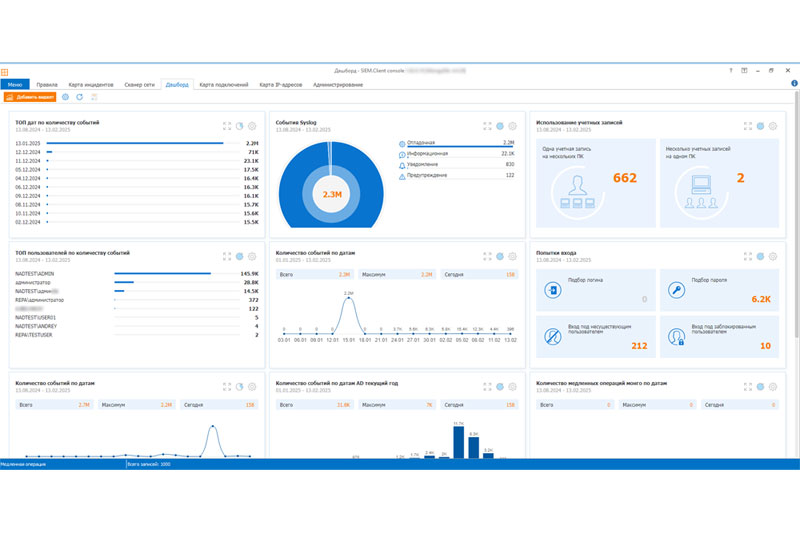Select Информационная entry in Syslog legend
Image resolution: width=800 pixels, height=533 pixels.
[456, 154]
